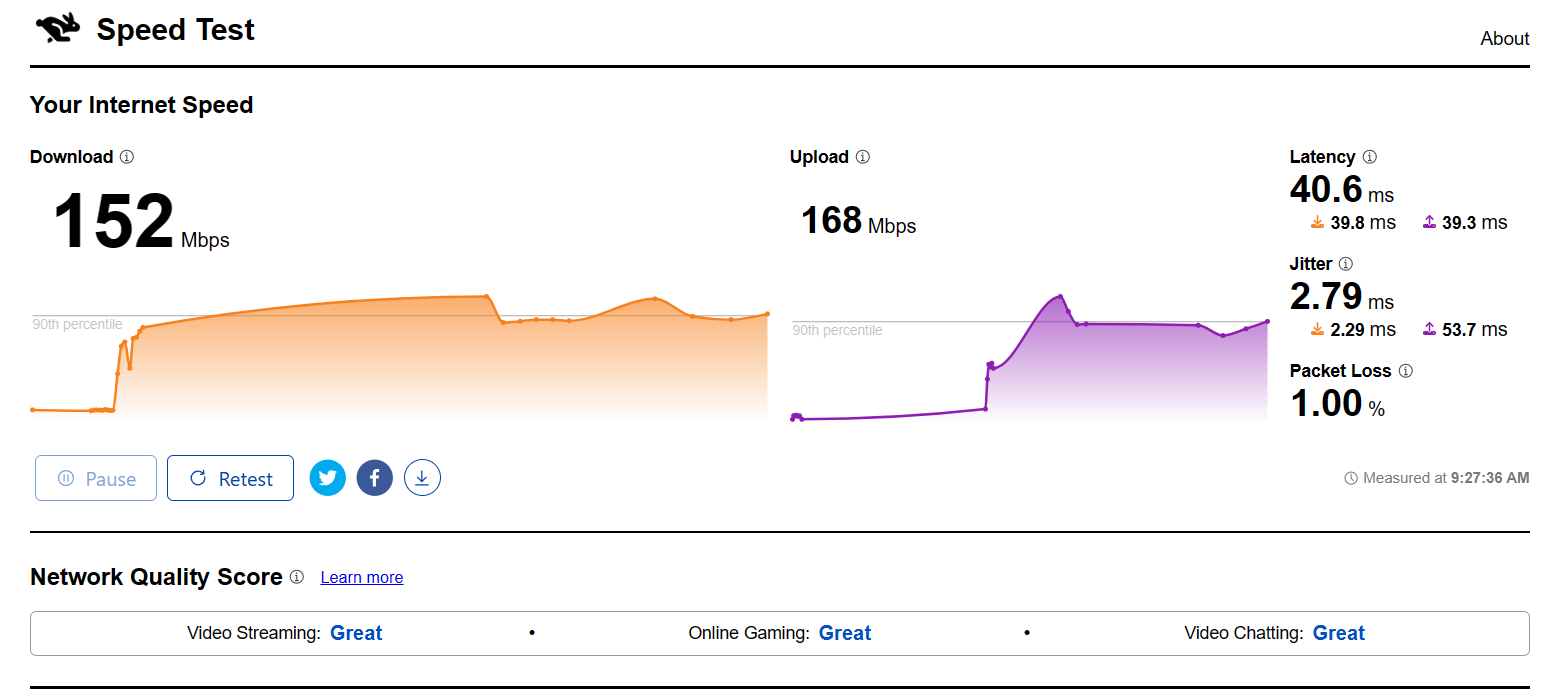Click the Video Chatting Great rating
This screenshot has width=1543, height=700.
(x=1339, y=633)
